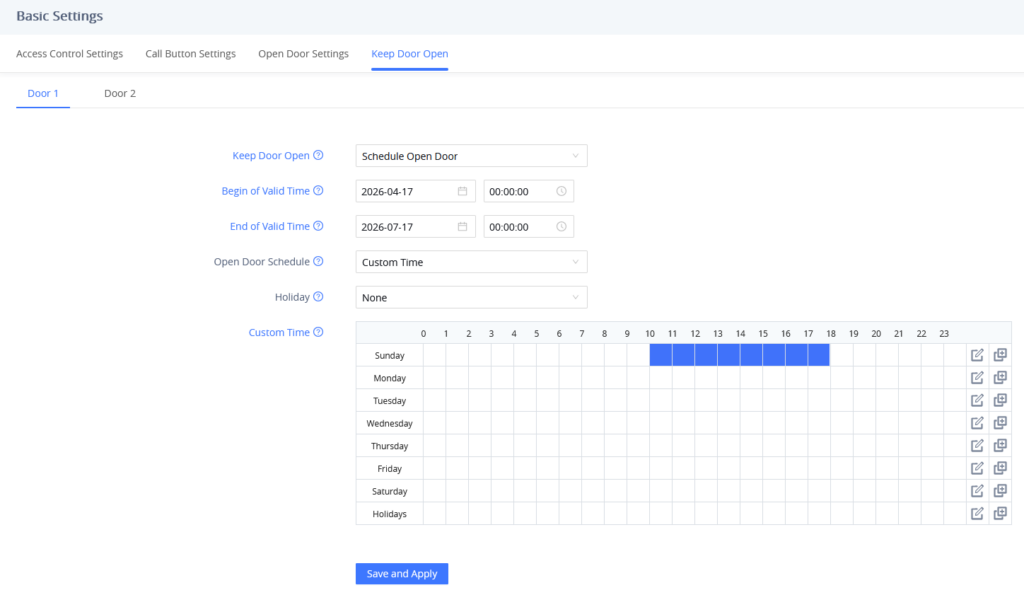This screenshot has width=1024, height=595.
Task: Edit the Thursday time schedule
Action: (977, 445)
